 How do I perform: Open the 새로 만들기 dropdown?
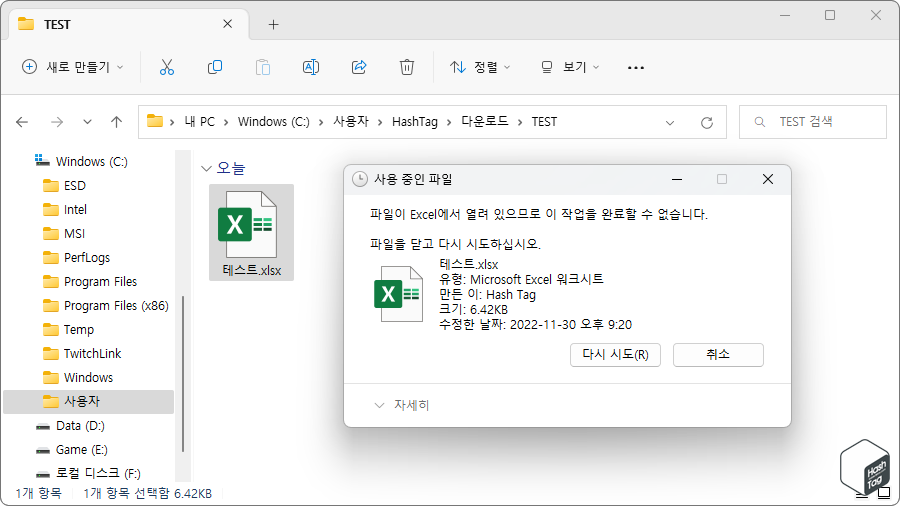pyautogui.click(x=73, y=67)
